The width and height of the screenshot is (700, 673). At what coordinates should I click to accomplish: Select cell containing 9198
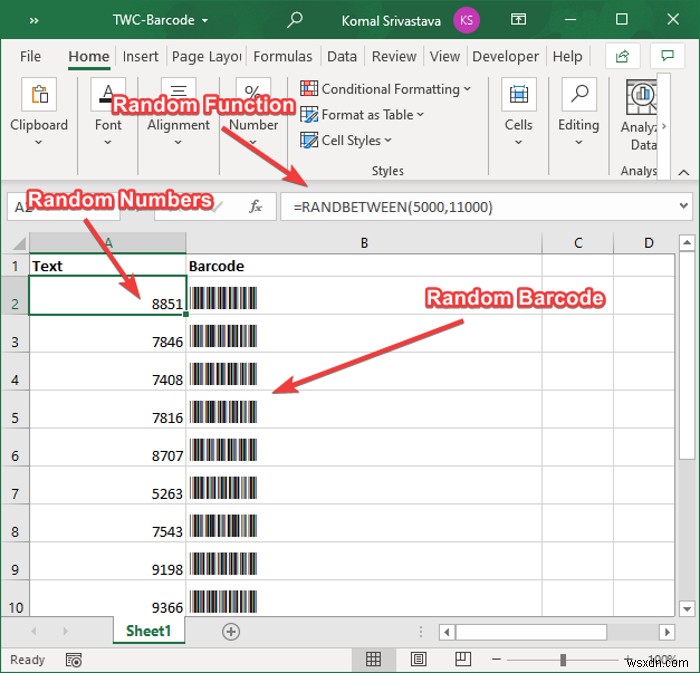click(x=108, y=561)
